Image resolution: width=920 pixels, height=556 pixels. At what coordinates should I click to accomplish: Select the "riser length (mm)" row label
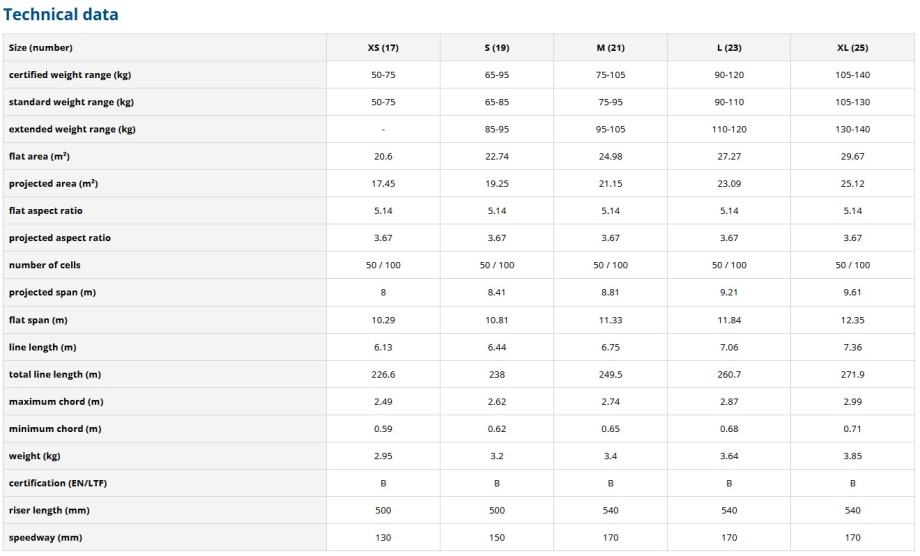point(50,510)
